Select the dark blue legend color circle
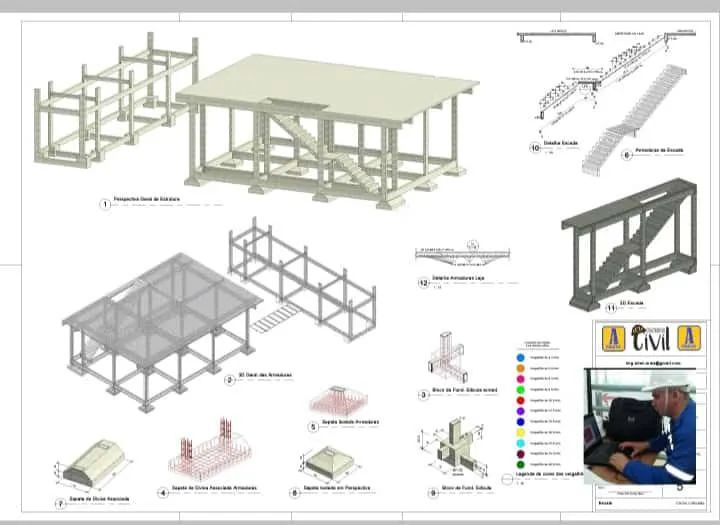The height and width of the screenshot is (525, 720). [520, 422]
